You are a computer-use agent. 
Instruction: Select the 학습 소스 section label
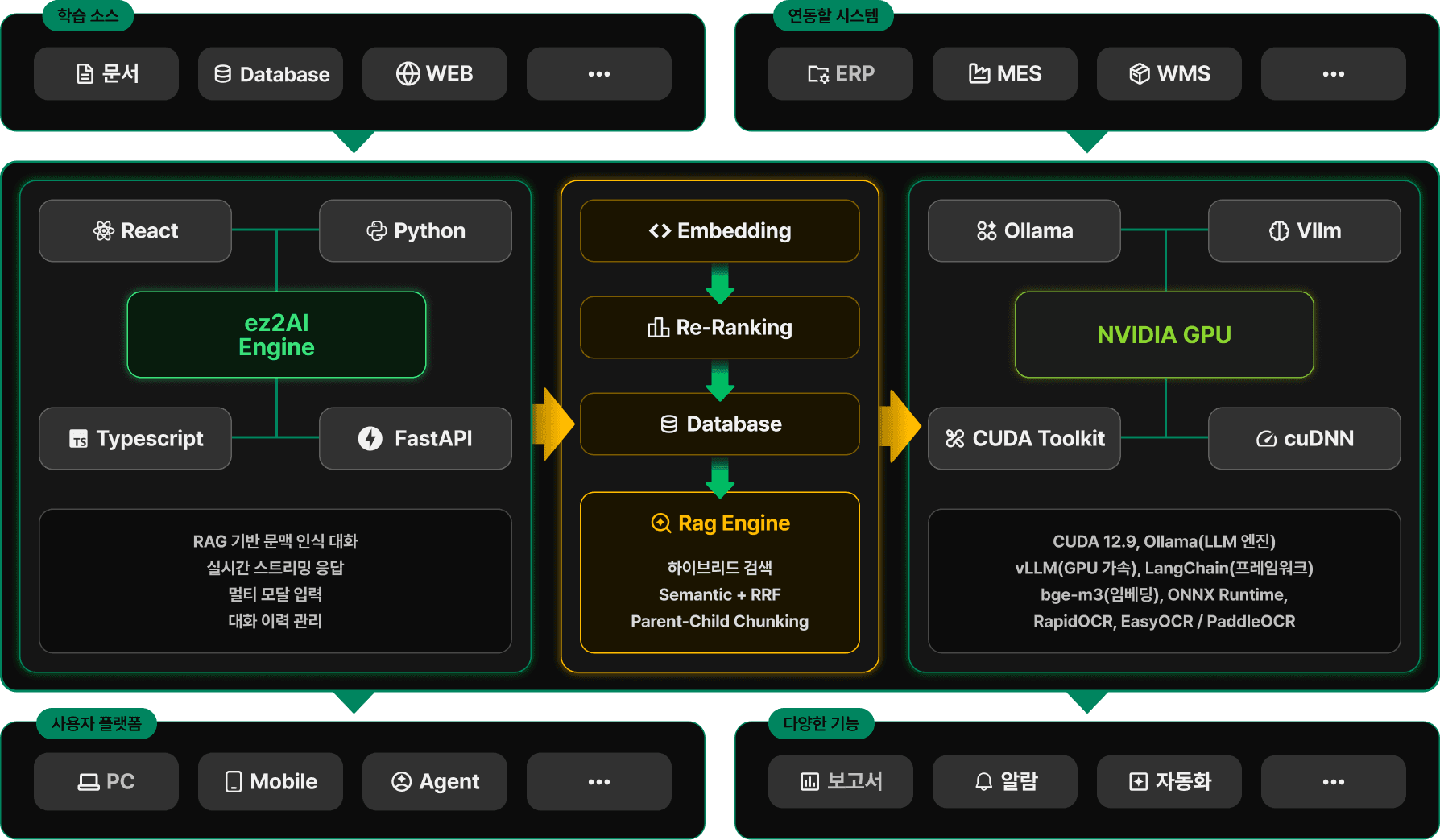coord(88,15)
